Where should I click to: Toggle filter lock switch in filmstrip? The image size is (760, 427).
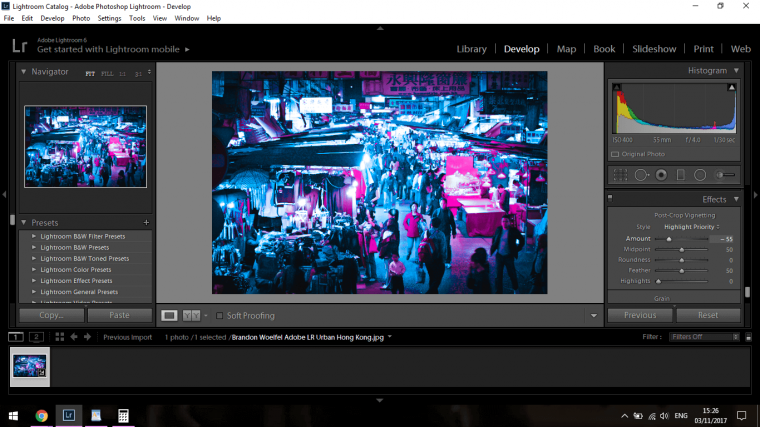tap(748, 337)
